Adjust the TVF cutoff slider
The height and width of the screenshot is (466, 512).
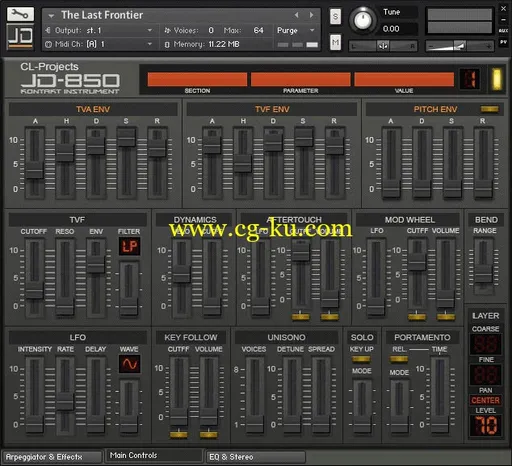[35, 290]
